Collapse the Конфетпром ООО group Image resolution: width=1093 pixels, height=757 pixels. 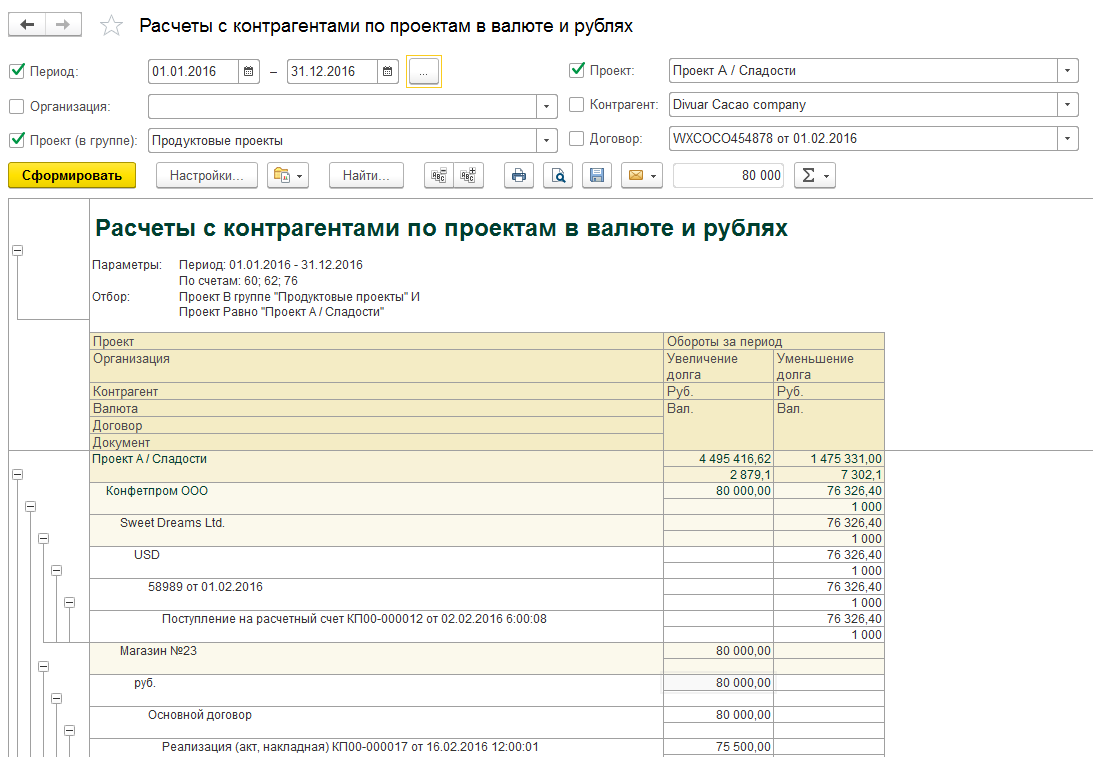tap(31, 507)
